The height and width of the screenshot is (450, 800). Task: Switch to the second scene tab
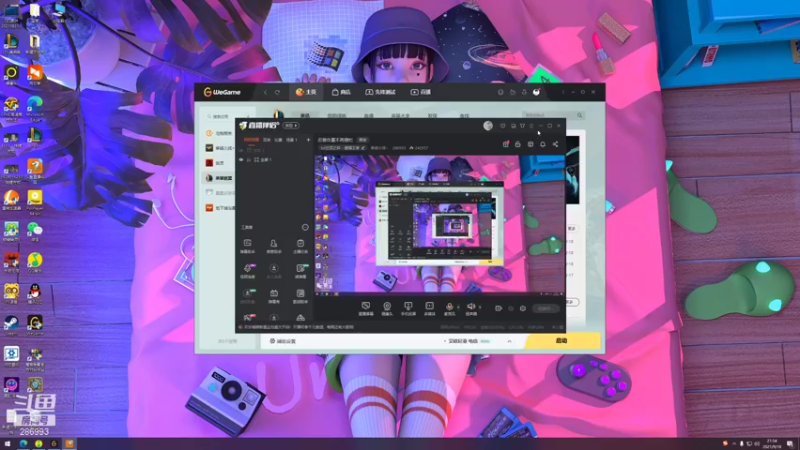pyautogui.click(x=267, y=139)
